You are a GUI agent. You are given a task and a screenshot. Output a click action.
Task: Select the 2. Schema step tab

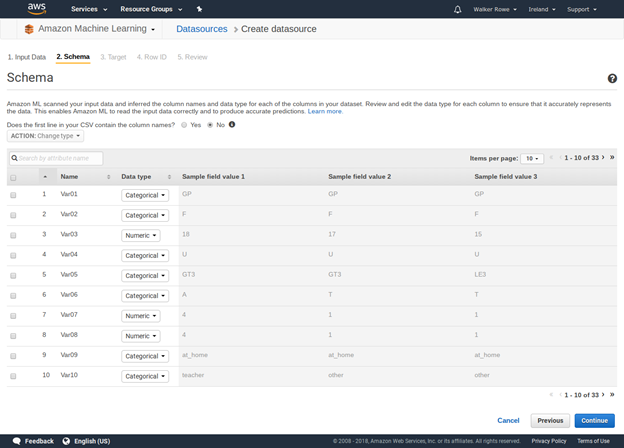73,56
